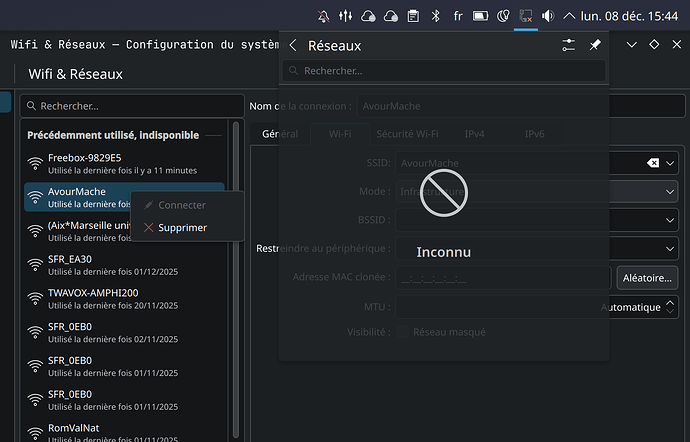Image resolution: width=690 pixels, height=442 pixels.
Task: Click the volume speaker tray icon
Action: pos(548,16)
